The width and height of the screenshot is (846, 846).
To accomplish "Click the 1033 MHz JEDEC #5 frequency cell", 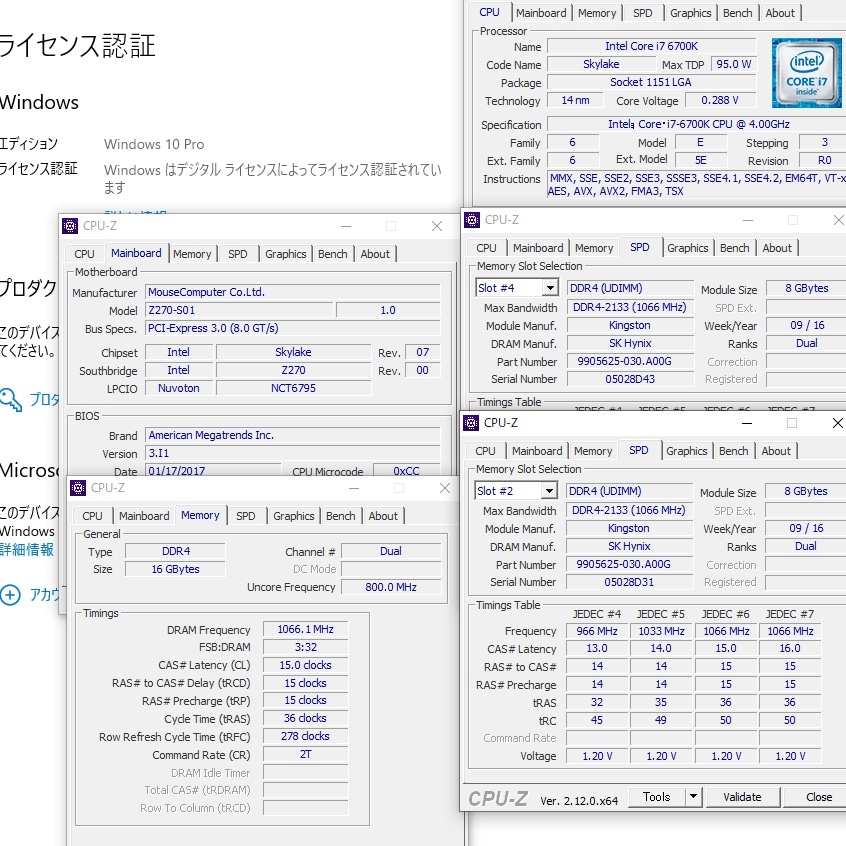I will (x=661, y=631).
